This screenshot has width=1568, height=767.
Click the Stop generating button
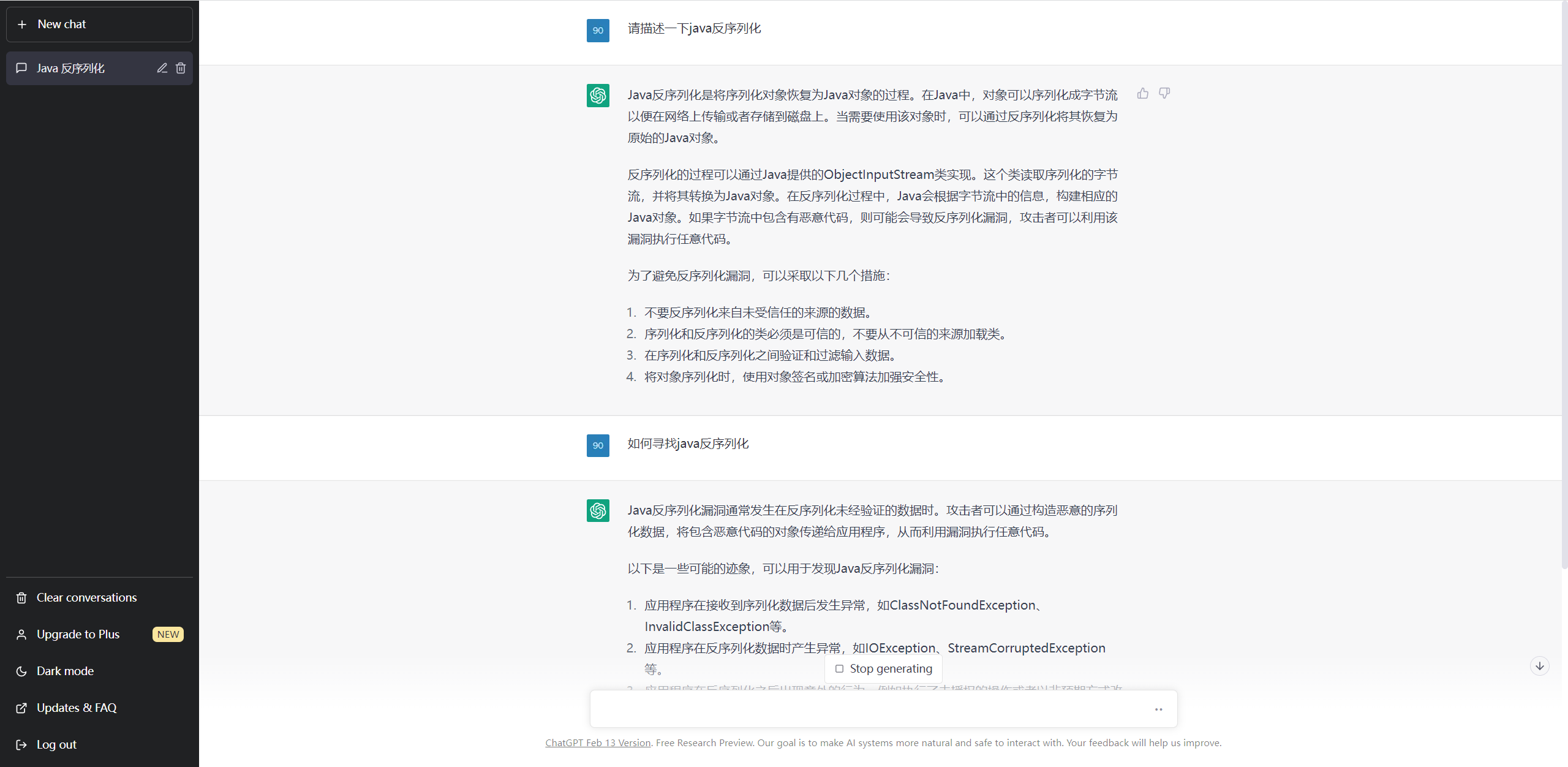(883, 668)
